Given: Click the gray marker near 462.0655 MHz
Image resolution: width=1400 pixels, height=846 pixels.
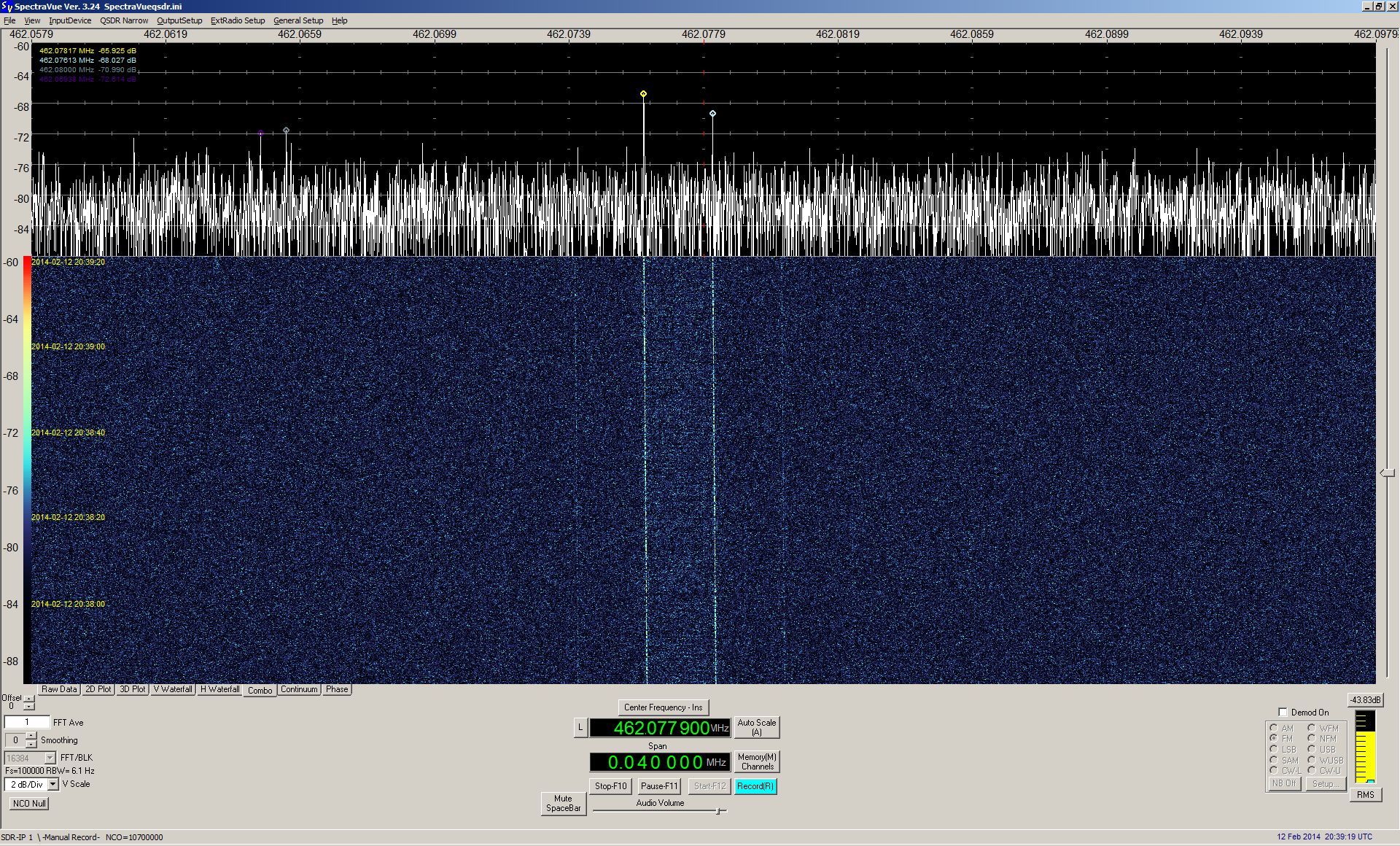Looking at the screenshot, I should [x=286, y=131].
